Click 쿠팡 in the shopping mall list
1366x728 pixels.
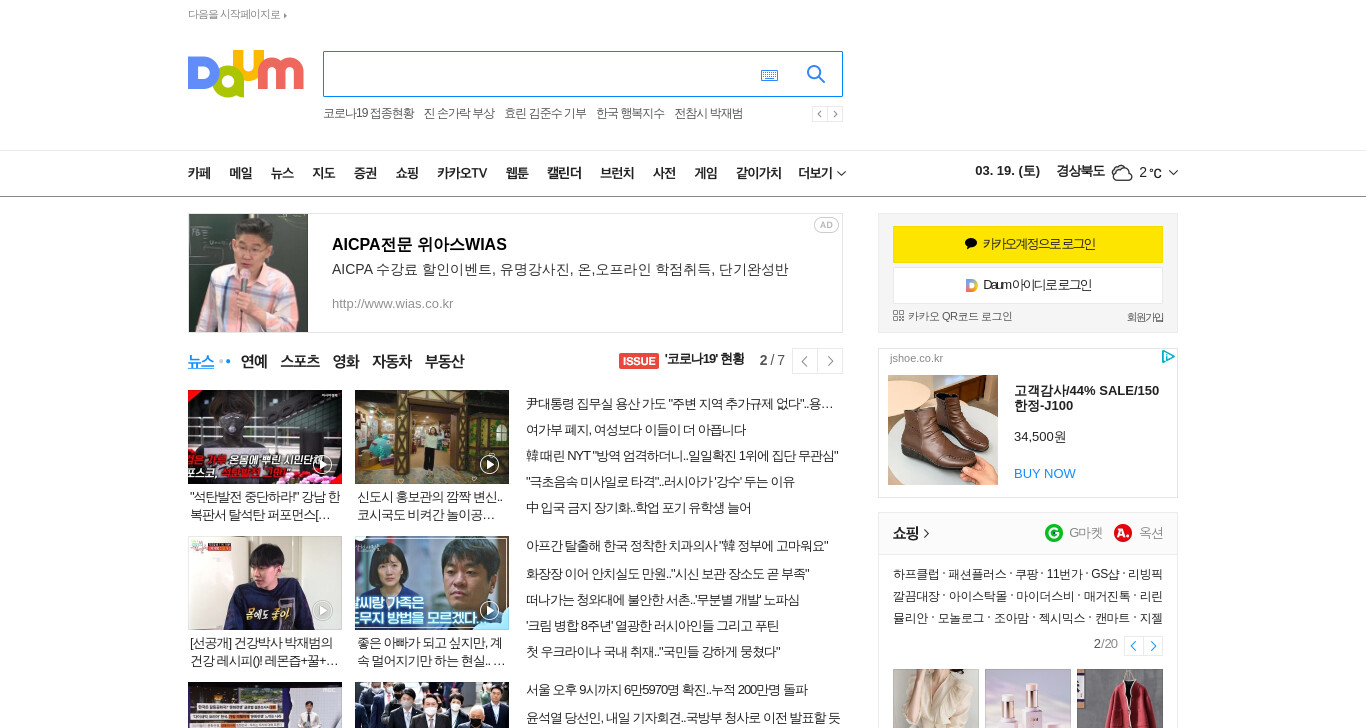click(1026, 574)
